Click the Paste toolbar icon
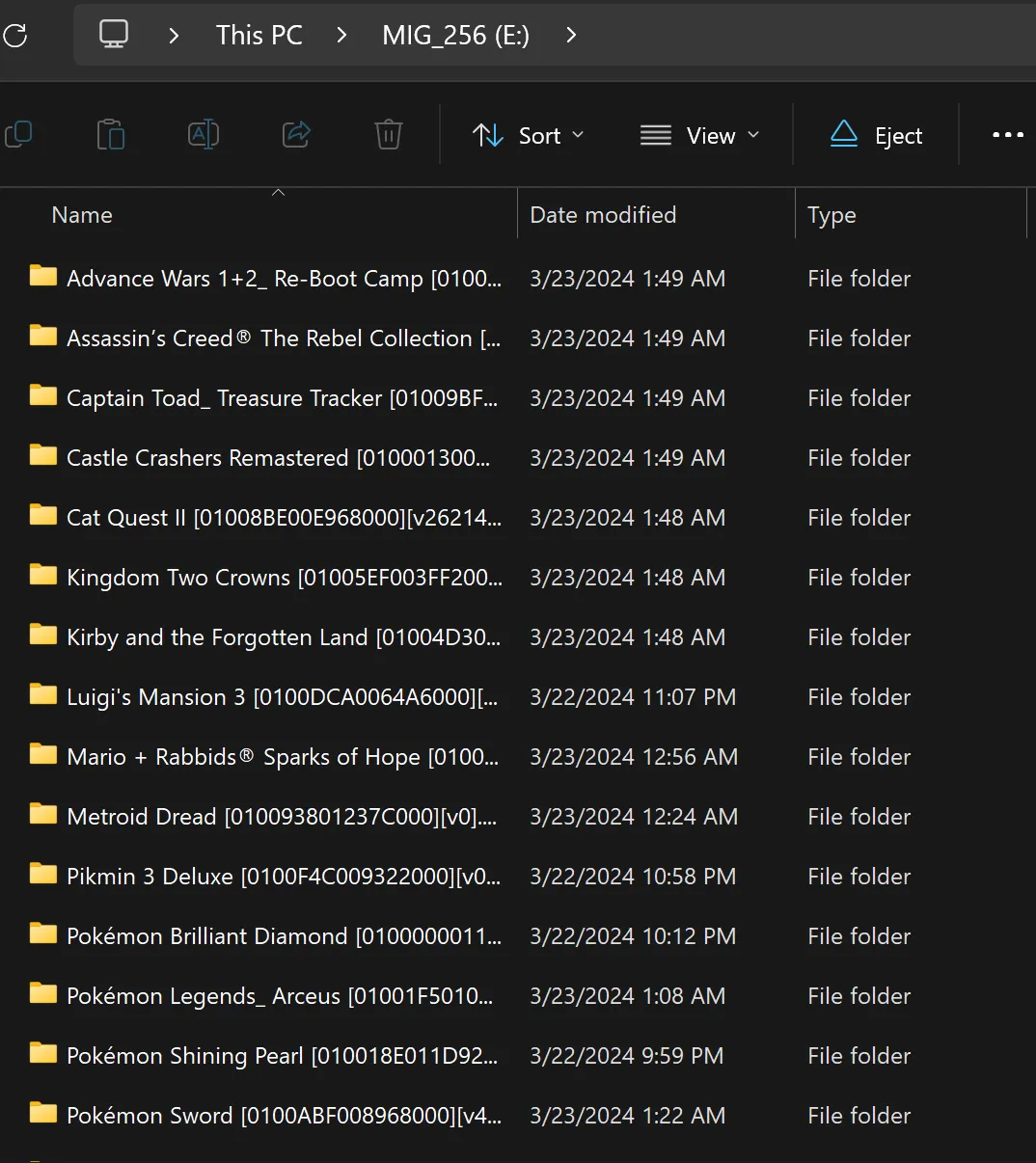Screen dimensions: 1036x1163 (111, 134)
